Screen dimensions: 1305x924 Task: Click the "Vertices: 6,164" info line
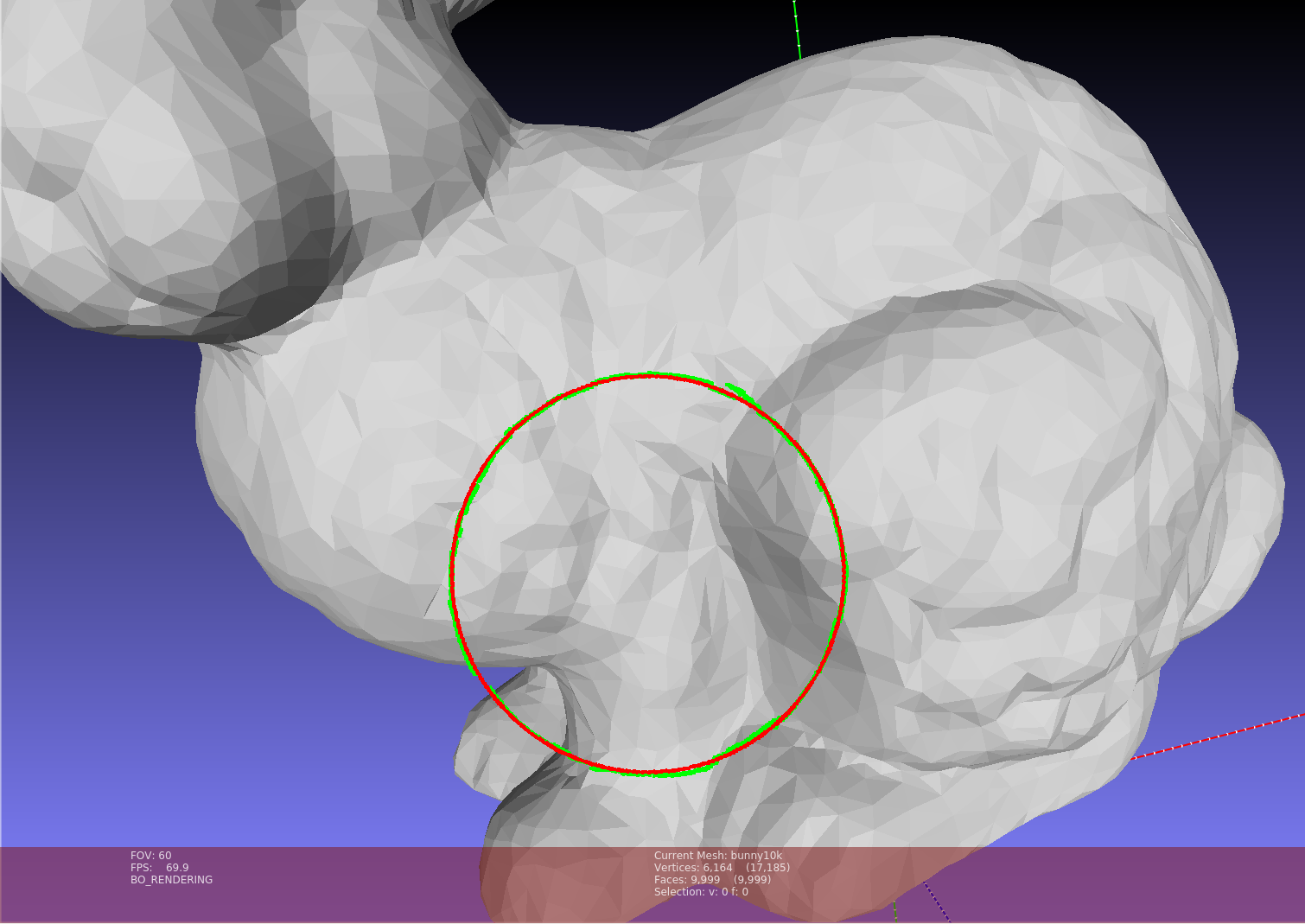(722, 868)
